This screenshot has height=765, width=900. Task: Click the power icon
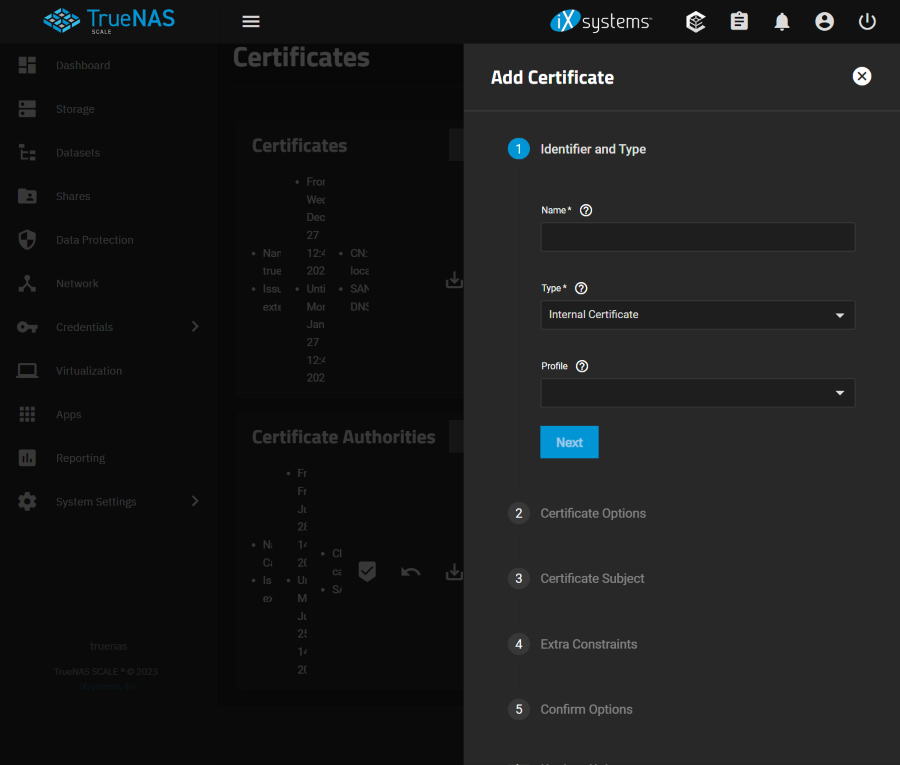(867, 21)
